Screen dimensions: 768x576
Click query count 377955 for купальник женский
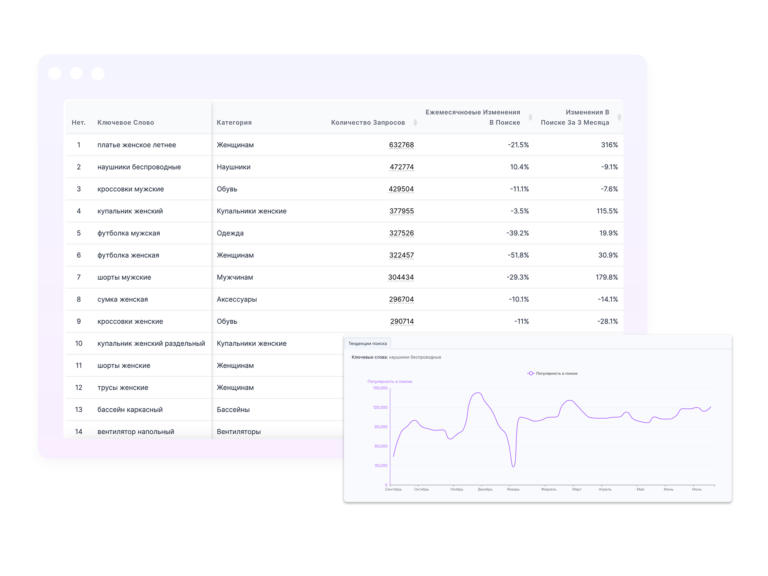tap(401, 211)
